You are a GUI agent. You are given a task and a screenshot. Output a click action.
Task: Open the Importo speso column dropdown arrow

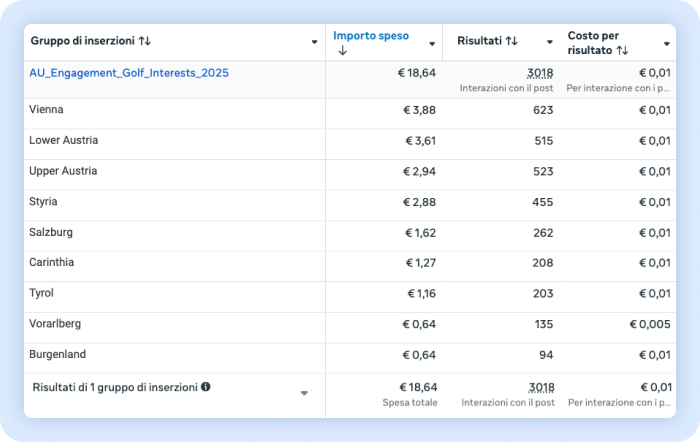[x=432, y=43]
